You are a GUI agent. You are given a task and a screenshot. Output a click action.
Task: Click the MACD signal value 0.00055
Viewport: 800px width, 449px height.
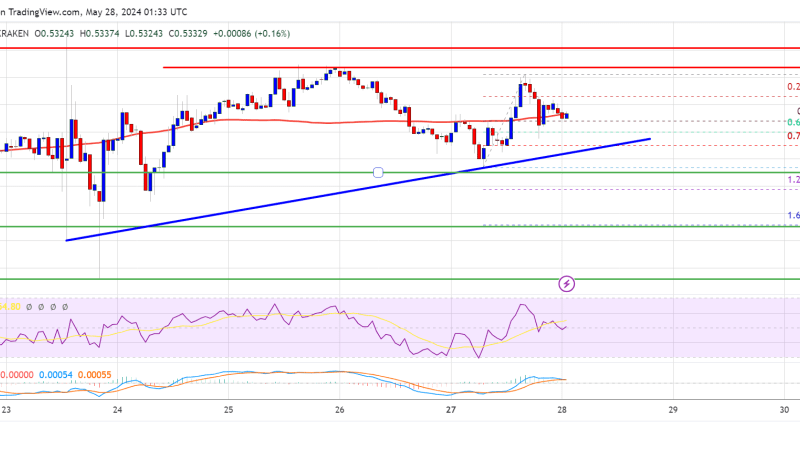pos(94,375)
